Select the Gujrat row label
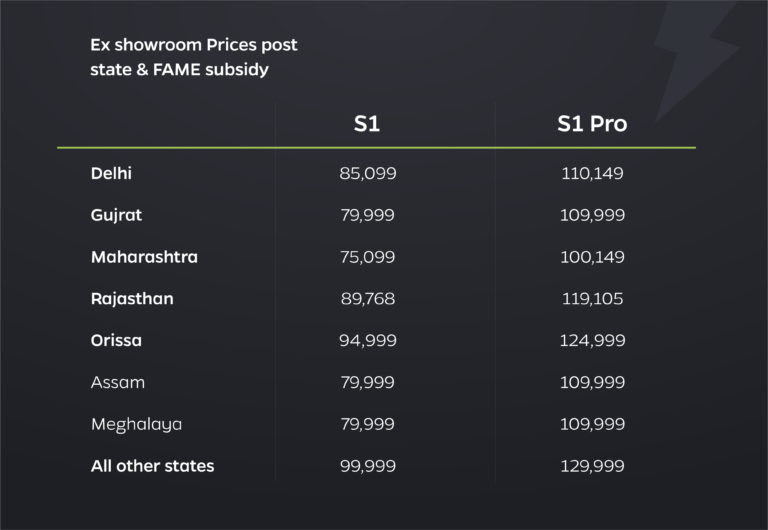 (116, 215)
